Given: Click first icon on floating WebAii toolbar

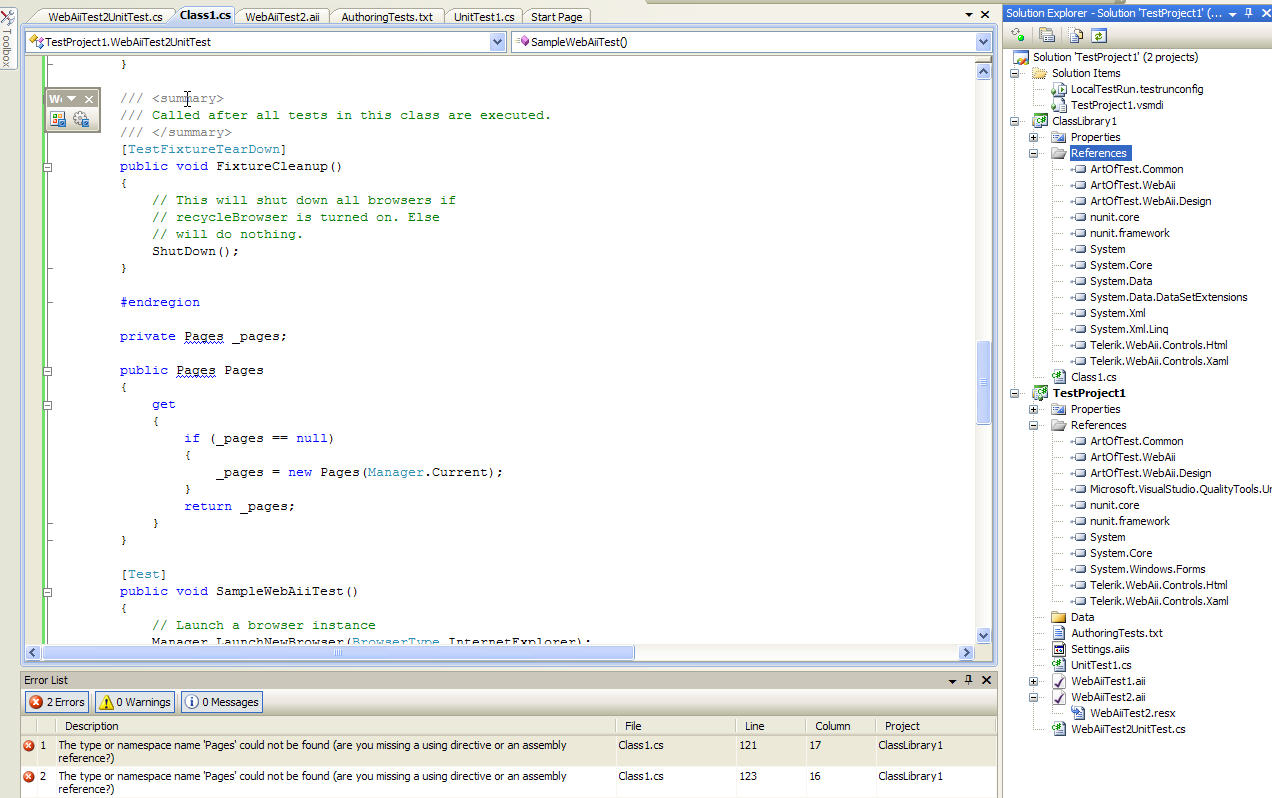Looking at the screenshot, I should [x=58, y=120].
